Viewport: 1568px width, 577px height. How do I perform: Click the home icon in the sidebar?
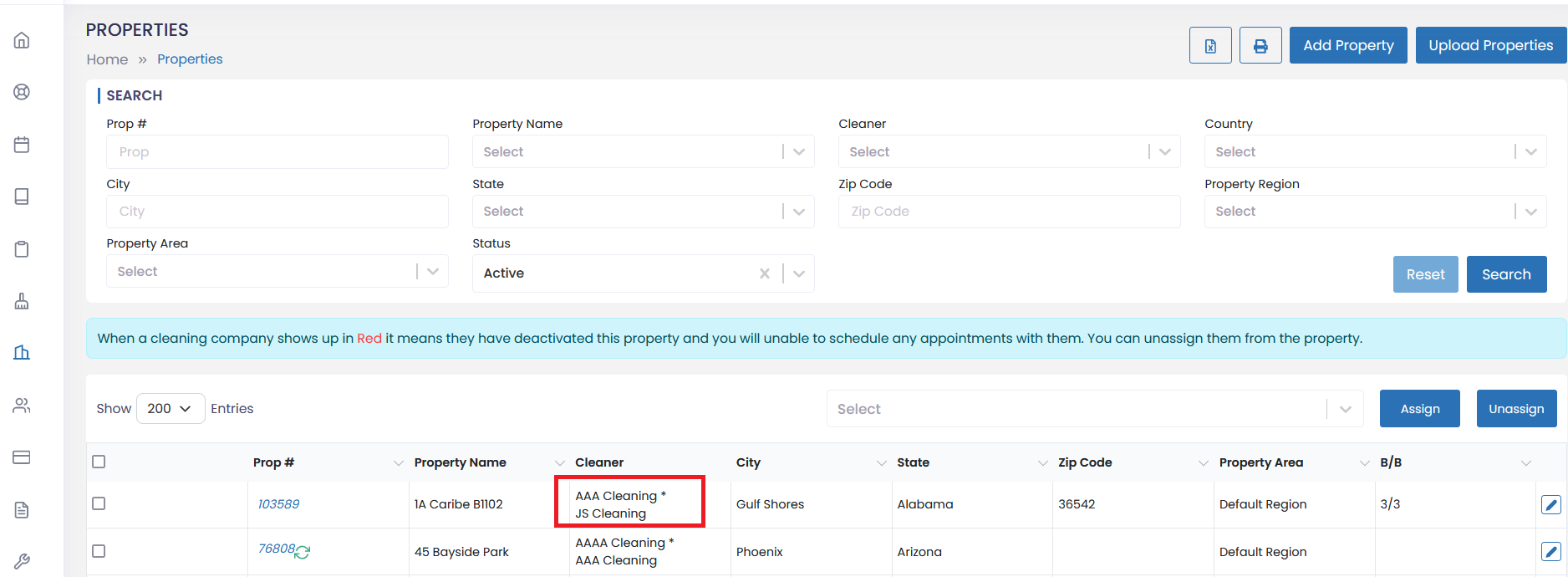point(22,40)
